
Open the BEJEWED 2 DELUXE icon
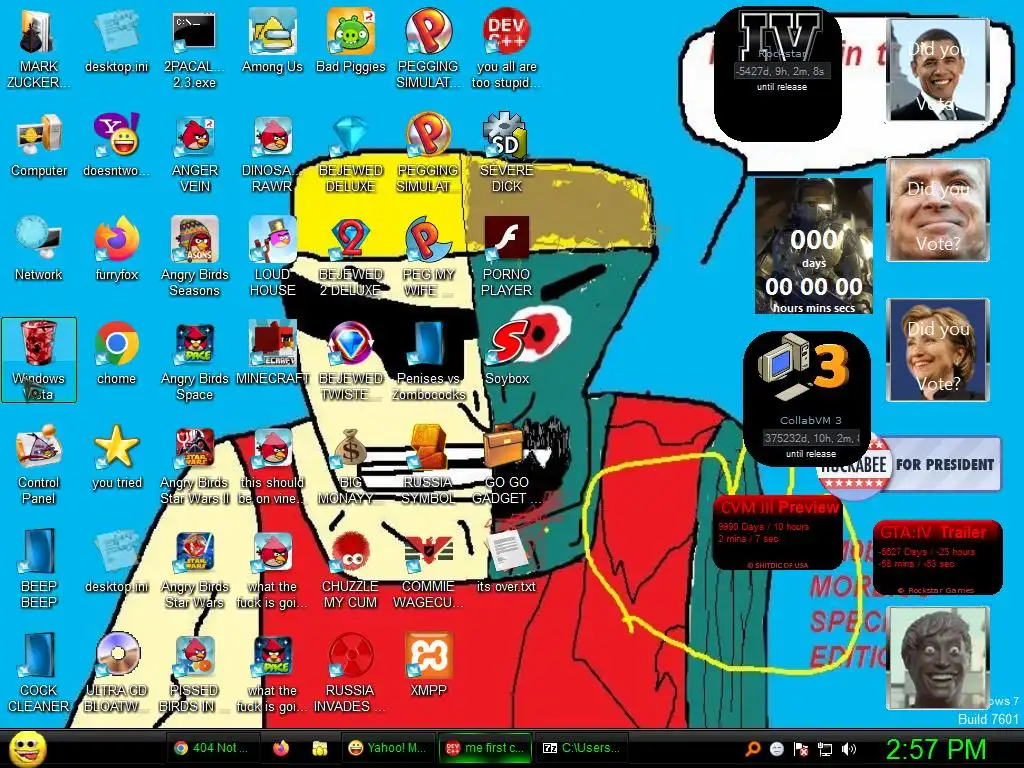pos(351,257)
